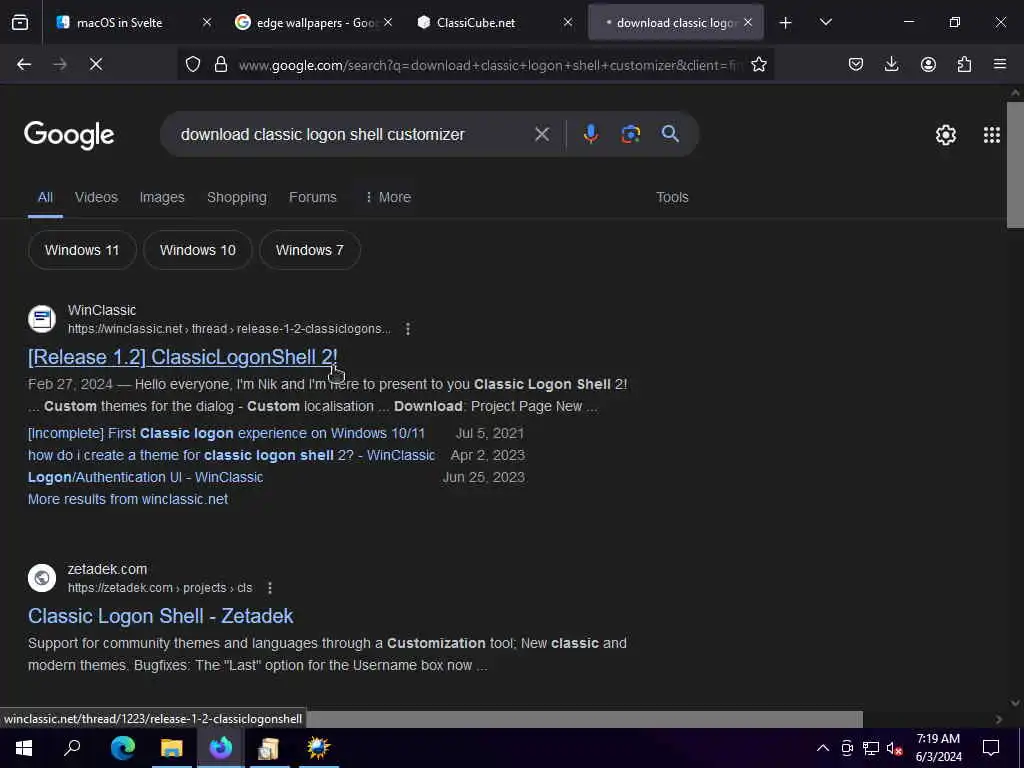The height and width of the screenshot is (768, 1024).
Task: Open the extensions puzzle icon
Action: pos(964,64)
